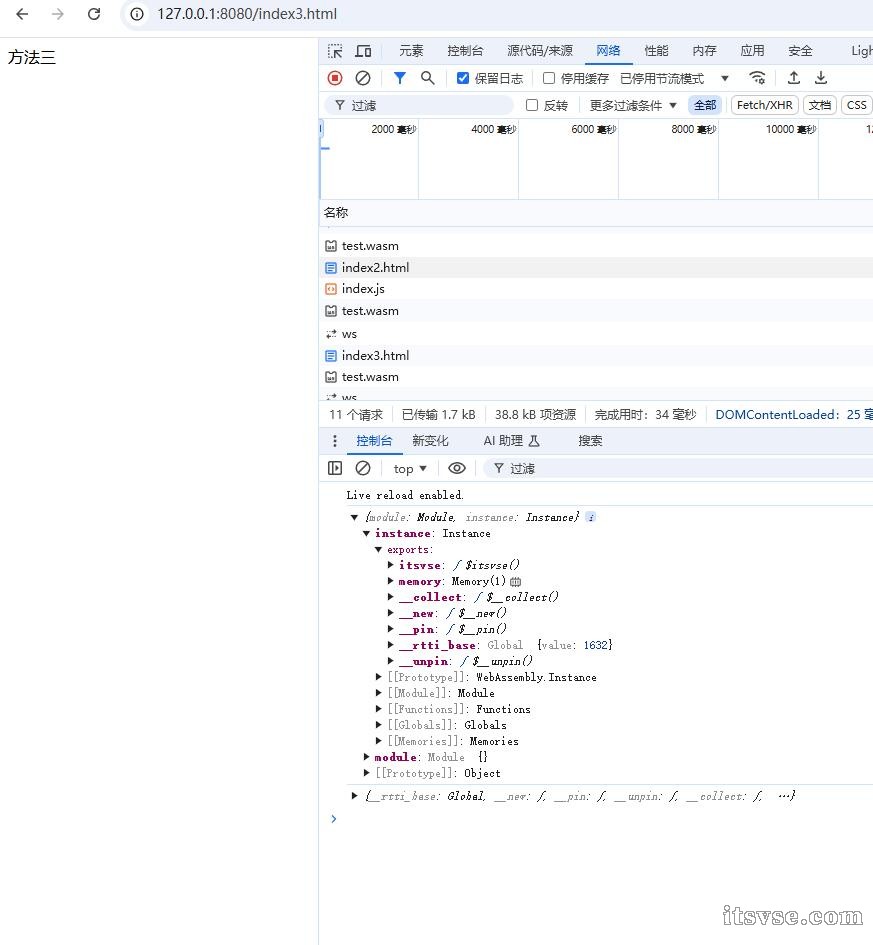Enable 停用缓存 checkbox
This screenshot has height=945, width=873.
click(x=549, y=78)
